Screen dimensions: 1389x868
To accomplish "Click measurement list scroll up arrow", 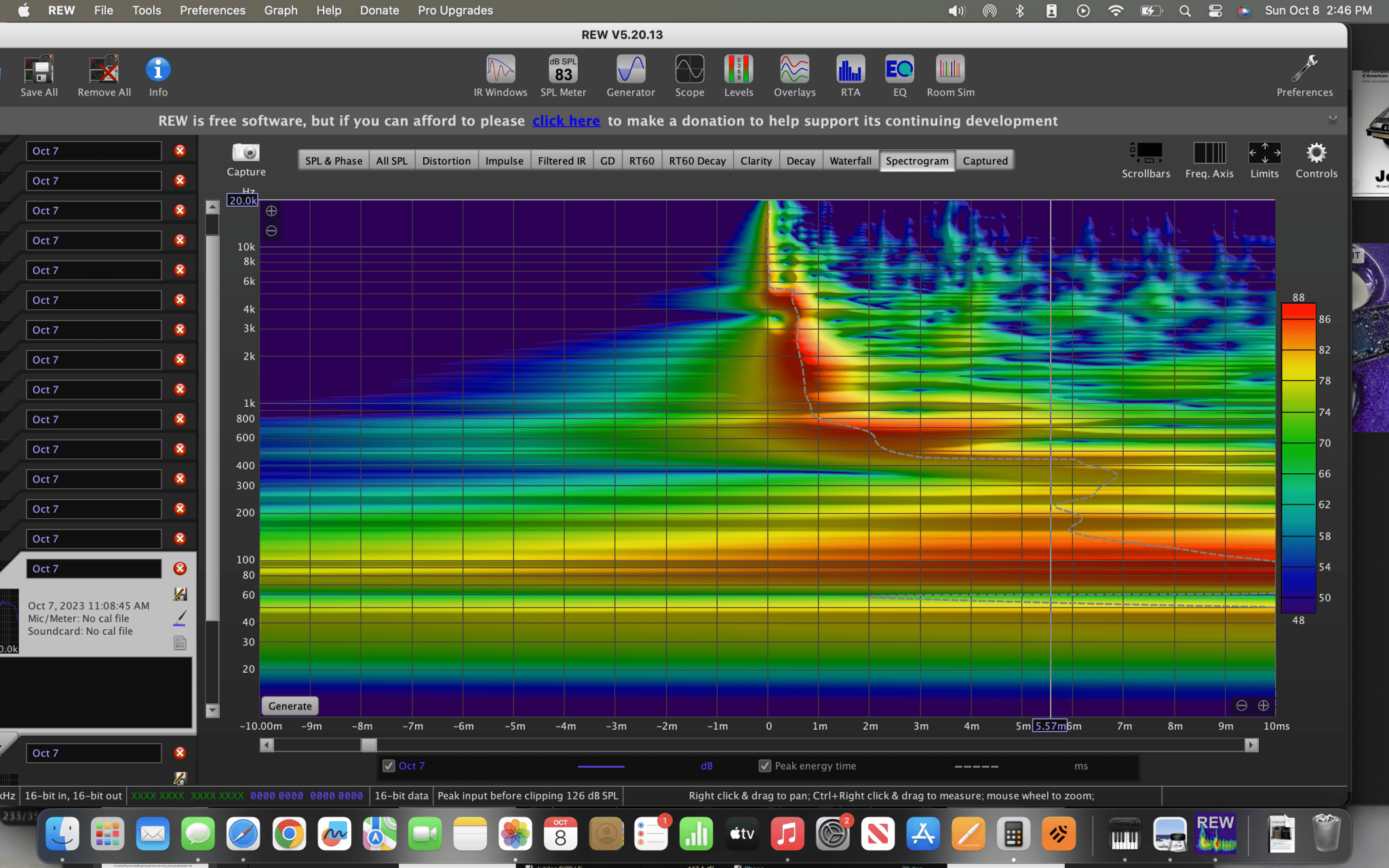I will (x=212, y=207).
